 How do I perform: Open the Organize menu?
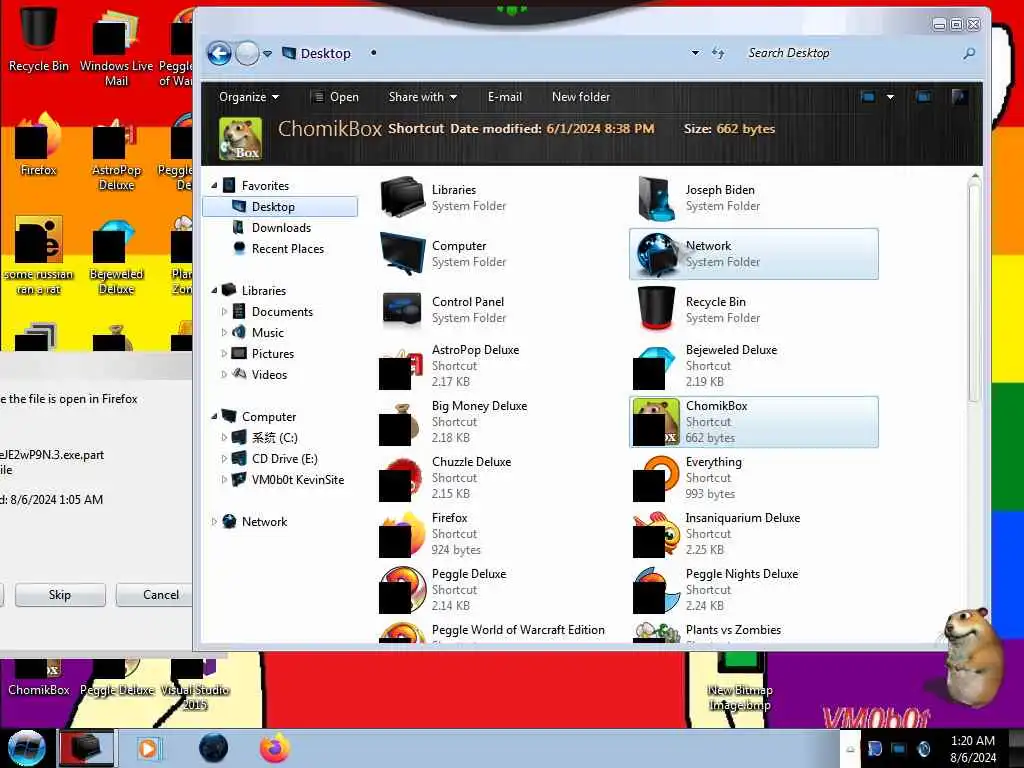[249, 97]
